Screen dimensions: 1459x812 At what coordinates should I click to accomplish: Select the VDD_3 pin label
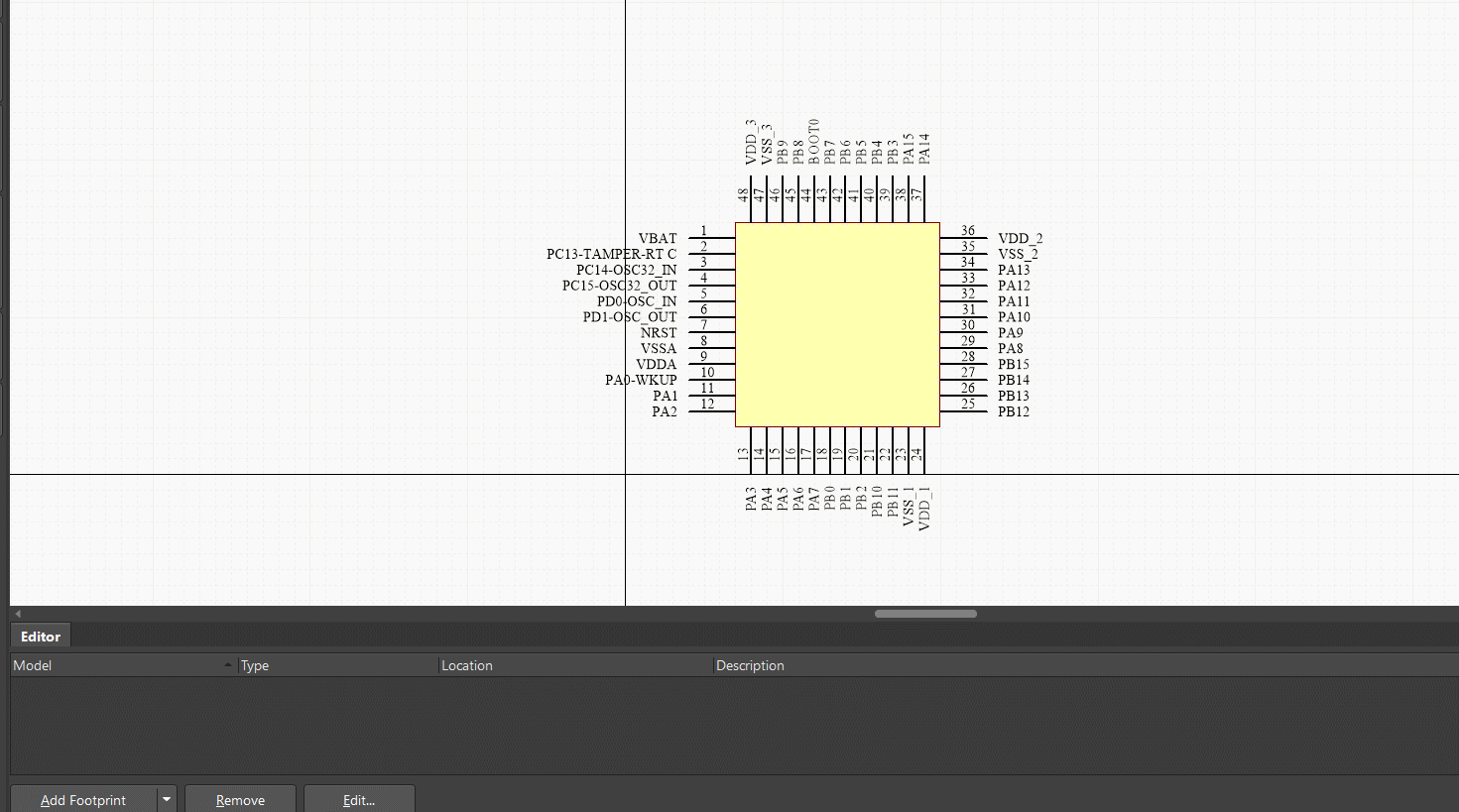coord(751,143)
